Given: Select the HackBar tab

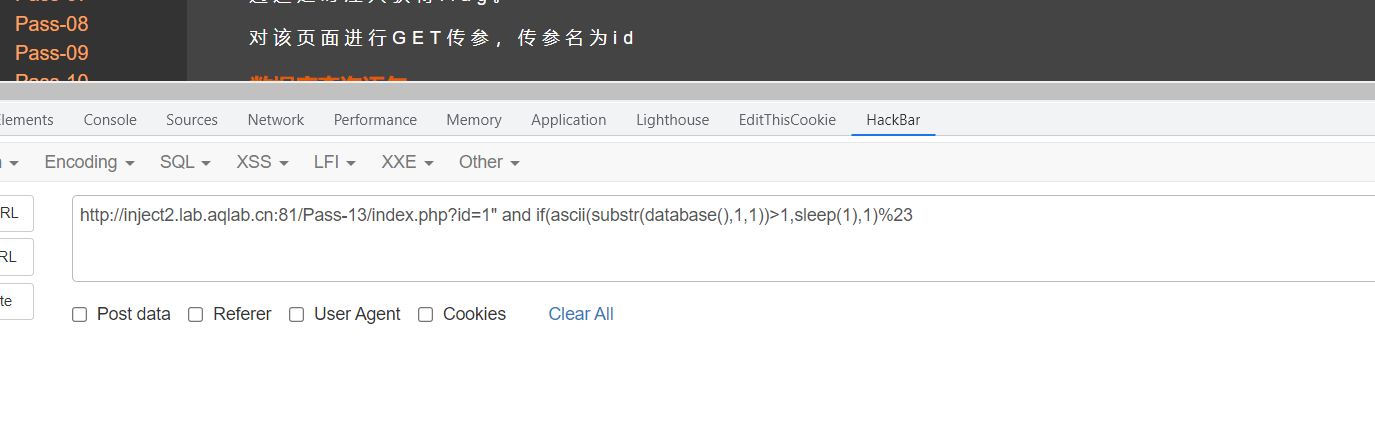Looking at the screenshot, I should pos(893,120).
